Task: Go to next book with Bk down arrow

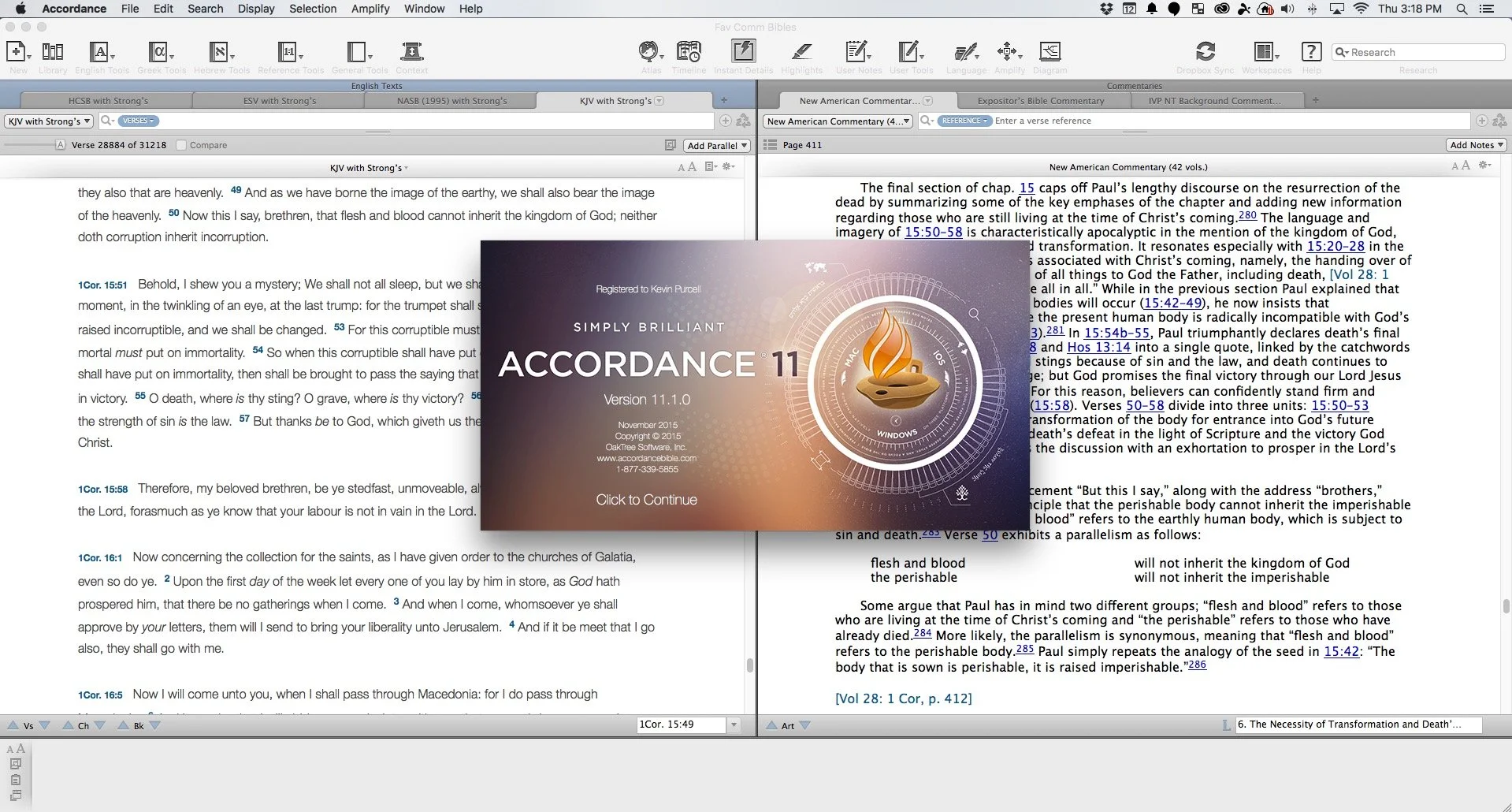Action: (155, 725)
